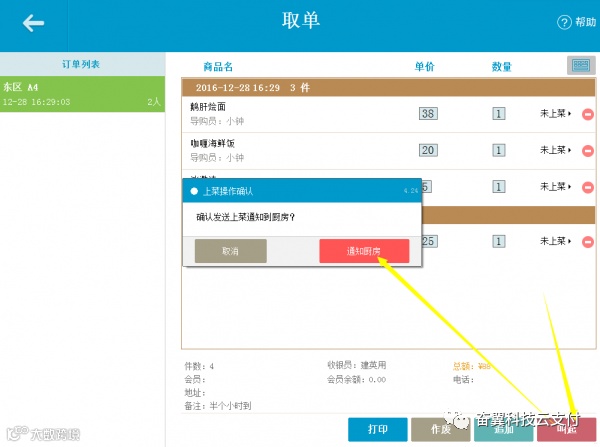
Task: Click the 收银员 cashier text
Action: click(x=357, y=365)
